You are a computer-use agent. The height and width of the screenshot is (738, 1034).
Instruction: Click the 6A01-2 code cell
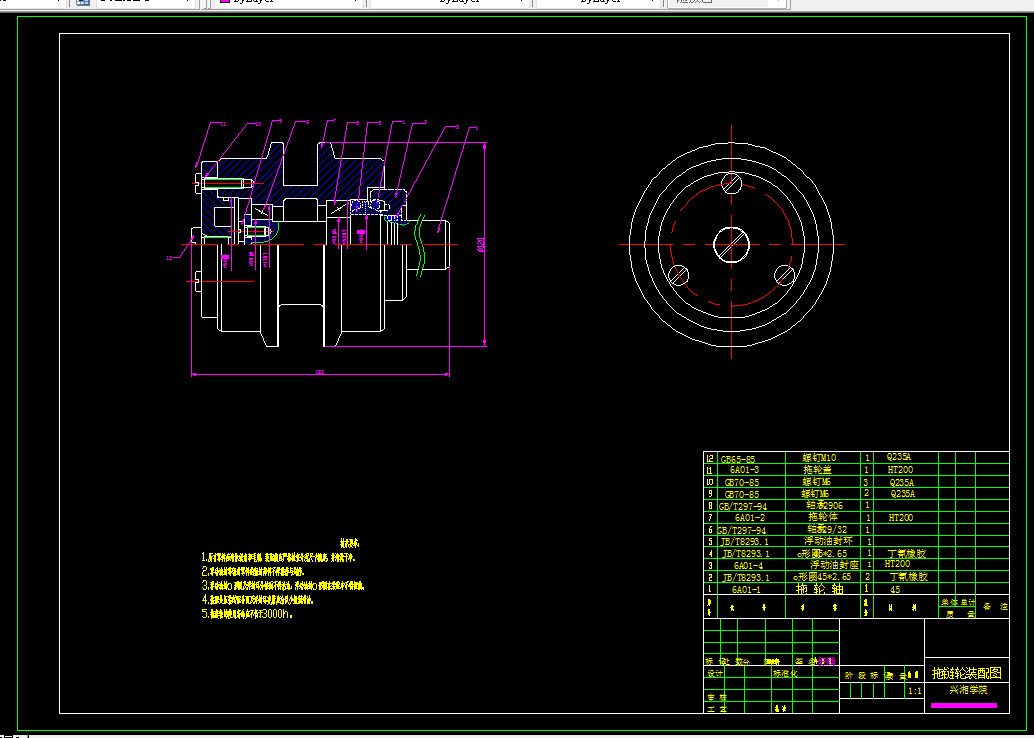(750, 518)
